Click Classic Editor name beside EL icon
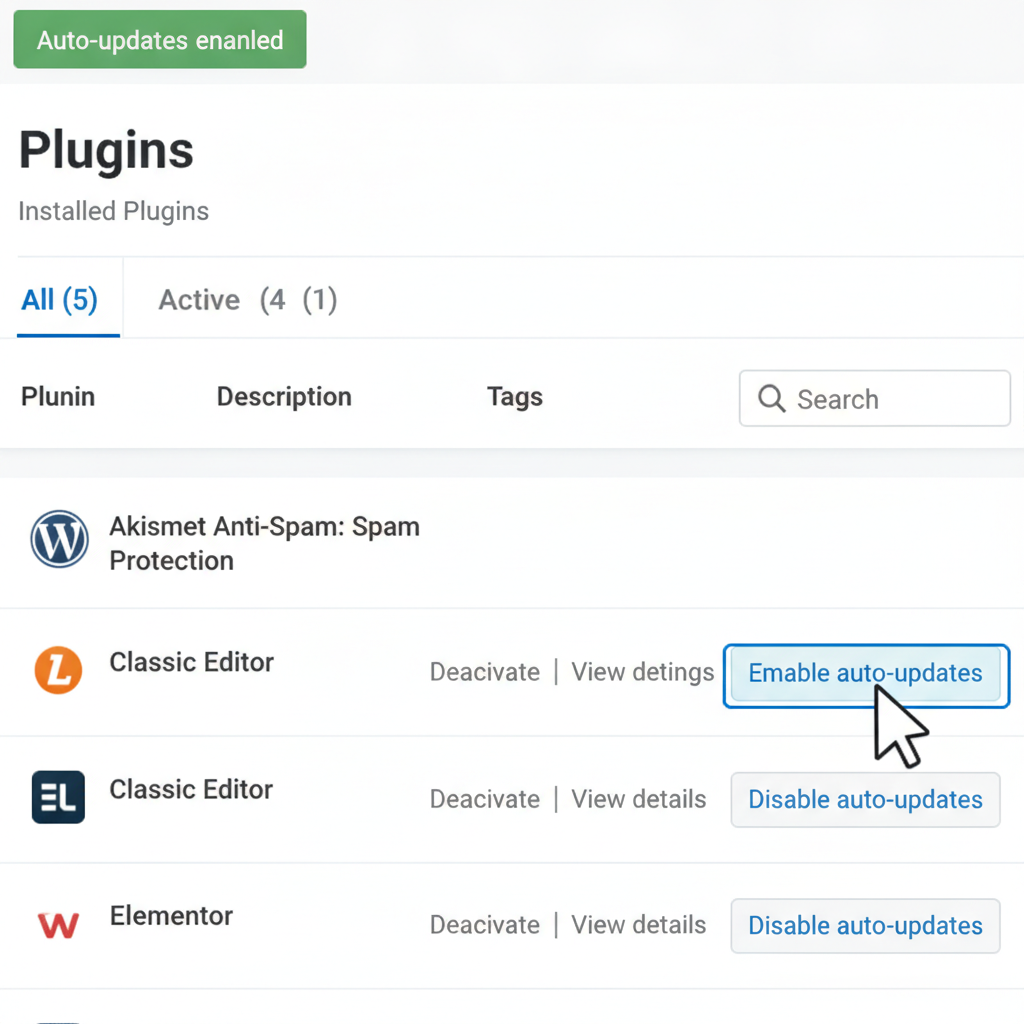The width and height of the screenshot is (1024, 1024). point(191,789)
